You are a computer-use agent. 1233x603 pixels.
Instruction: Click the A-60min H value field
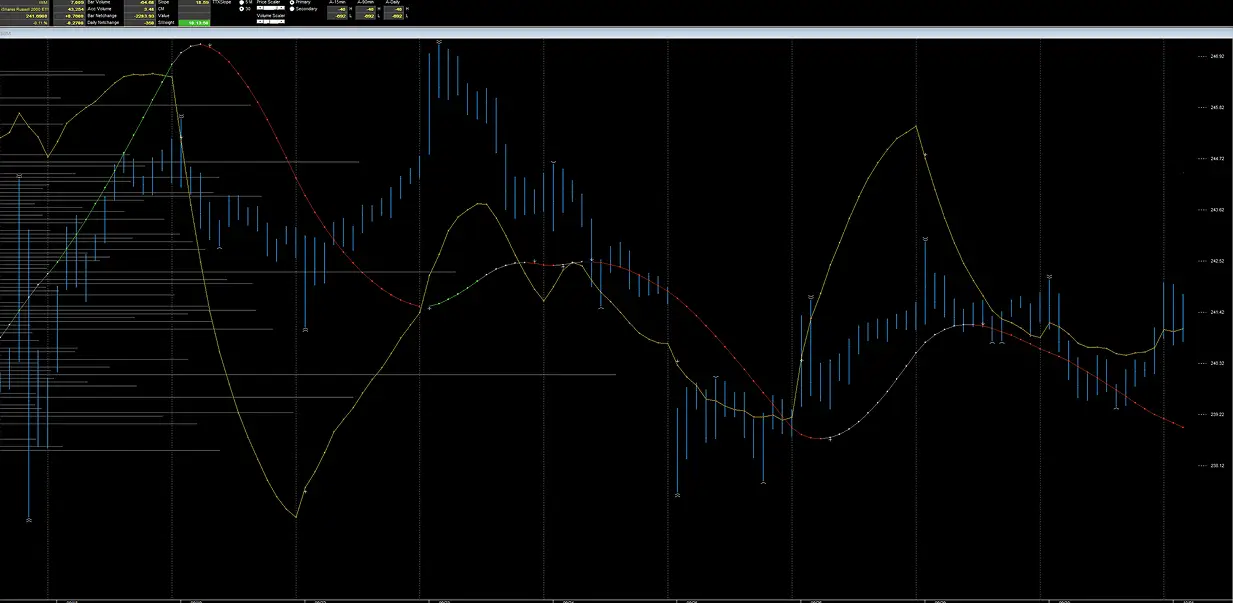click(x=368, y=9)
